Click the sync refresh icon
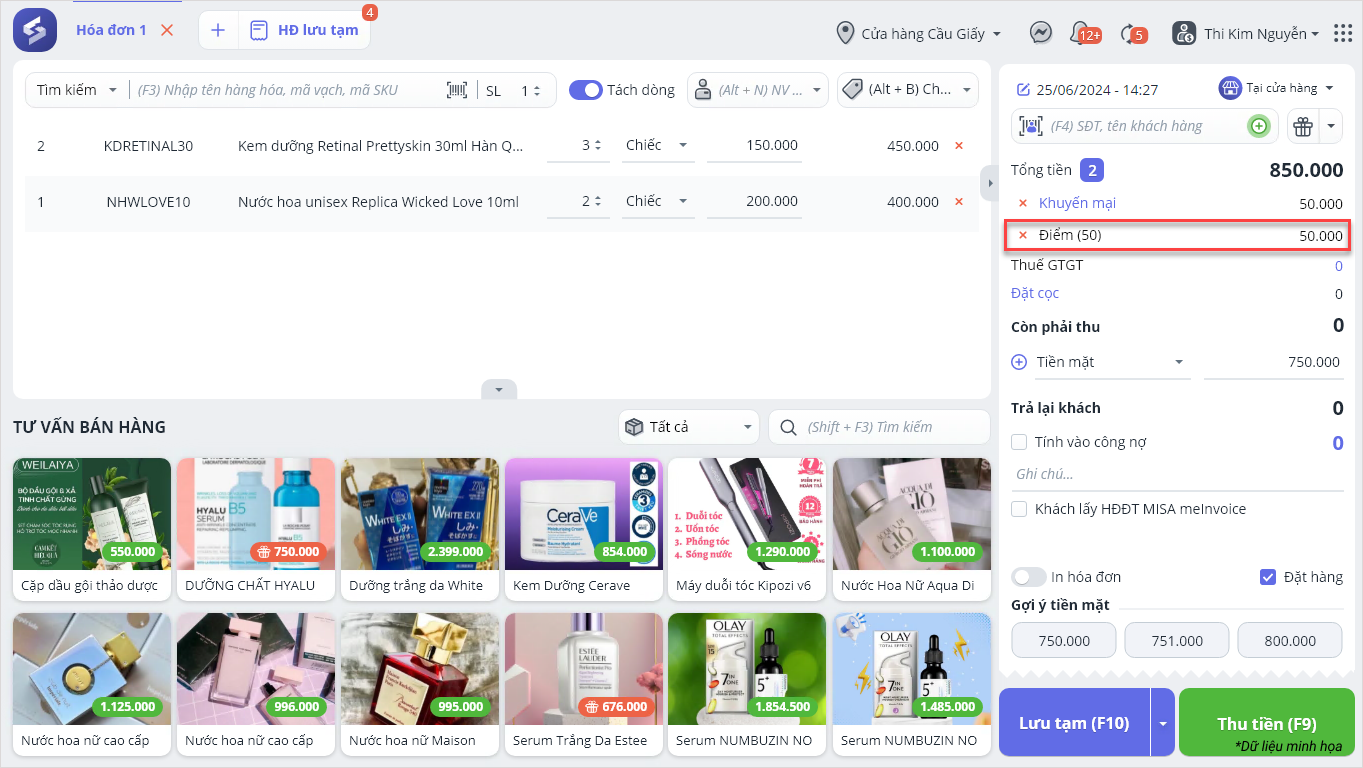 (1133, 33)
